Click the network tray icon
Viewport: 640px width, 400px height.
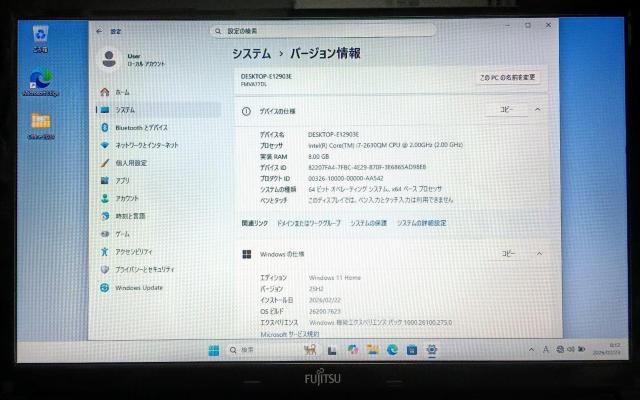click(x=561, y=349)
